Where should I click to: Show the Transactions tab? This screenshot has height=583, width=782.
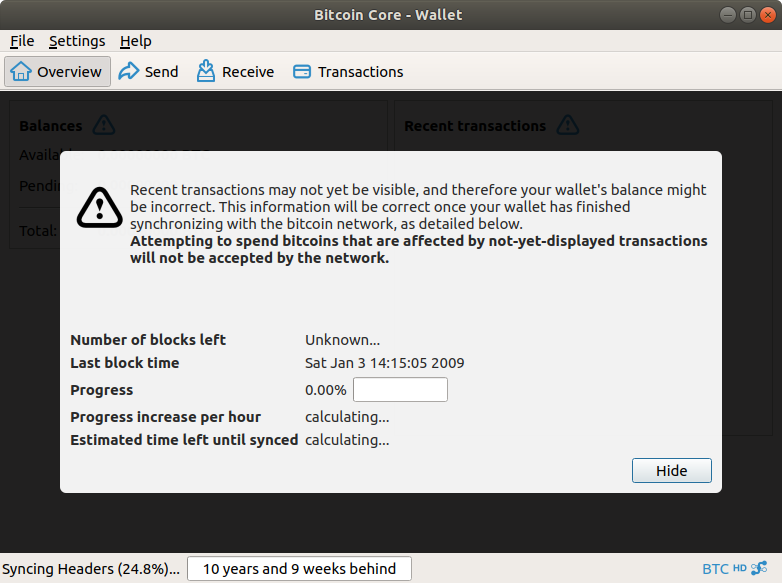click(348, 72)
